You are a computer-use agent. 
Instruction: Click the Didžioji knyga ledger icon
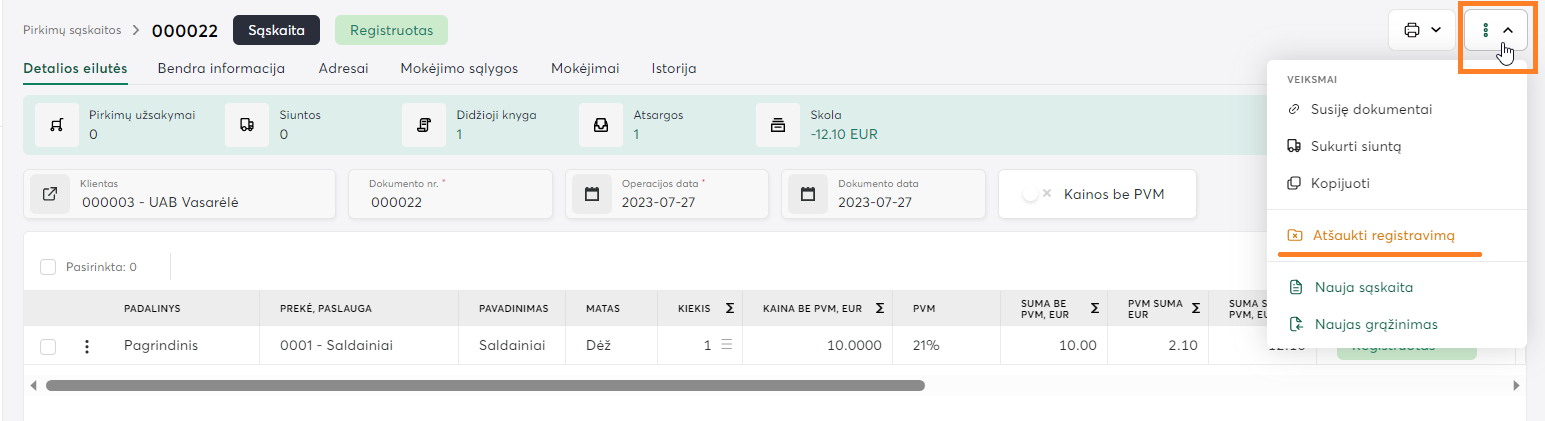[x=423, y=125]
